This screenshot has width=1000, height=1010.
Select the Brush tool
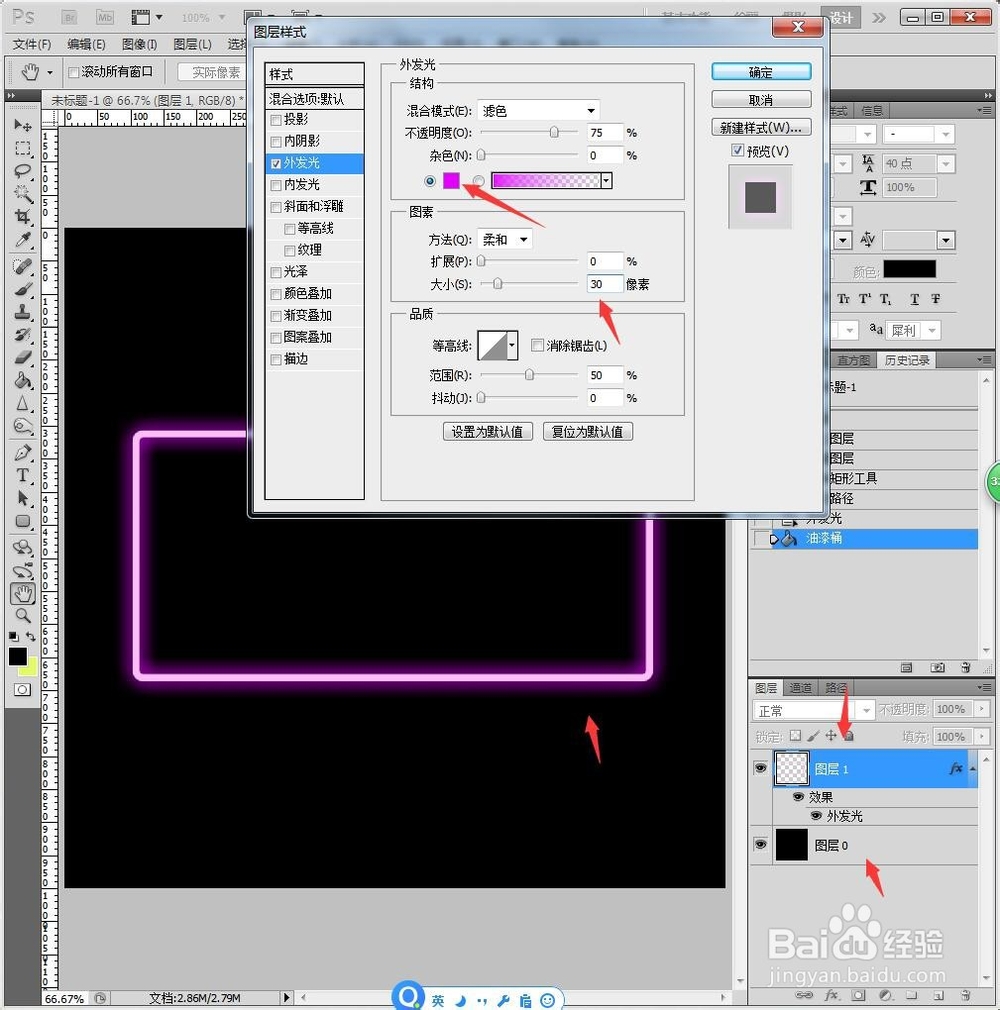pos(23,289)
